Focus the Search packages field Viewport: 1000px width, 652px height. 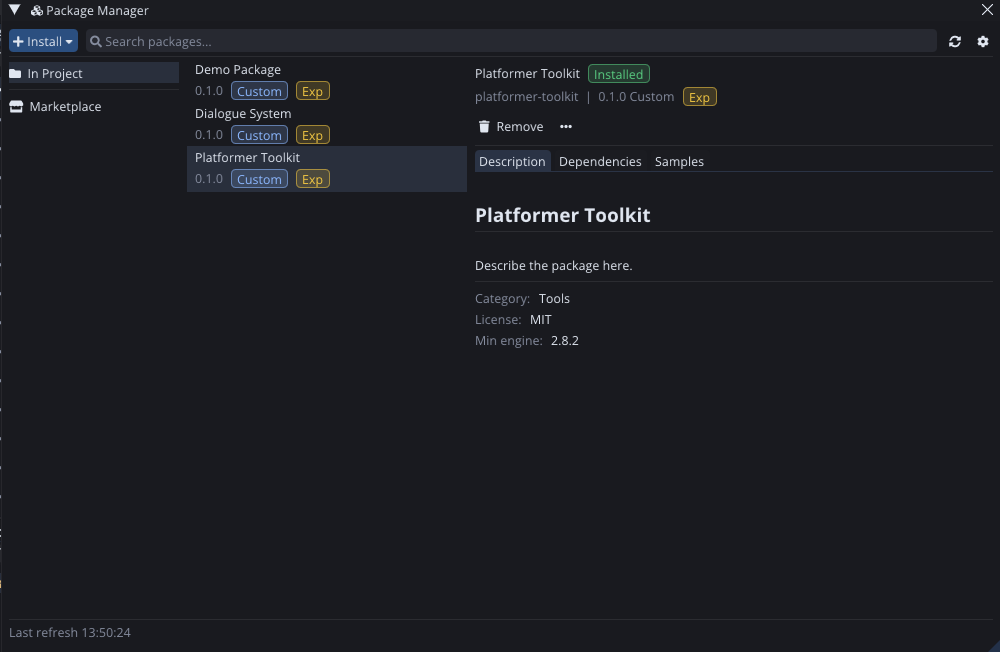tap(511, 41)
